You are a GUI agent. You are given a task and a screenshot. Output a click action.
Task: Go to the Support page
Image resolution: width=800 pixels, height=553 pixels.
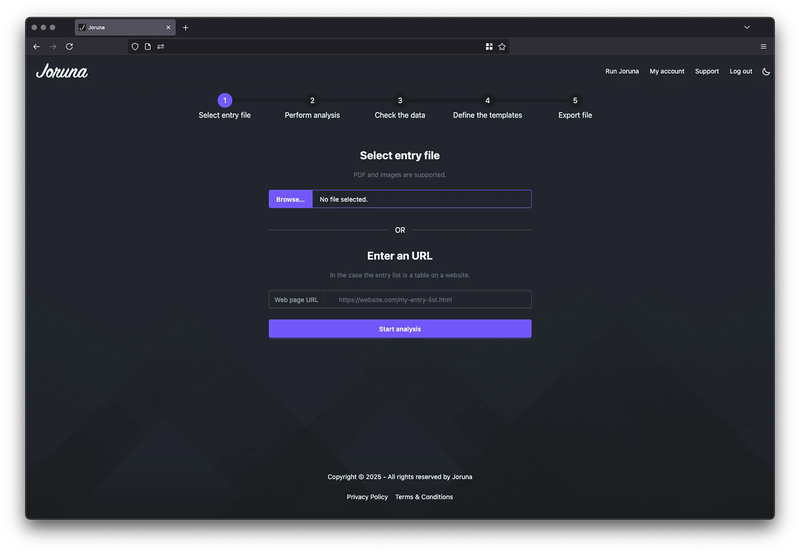707,71
